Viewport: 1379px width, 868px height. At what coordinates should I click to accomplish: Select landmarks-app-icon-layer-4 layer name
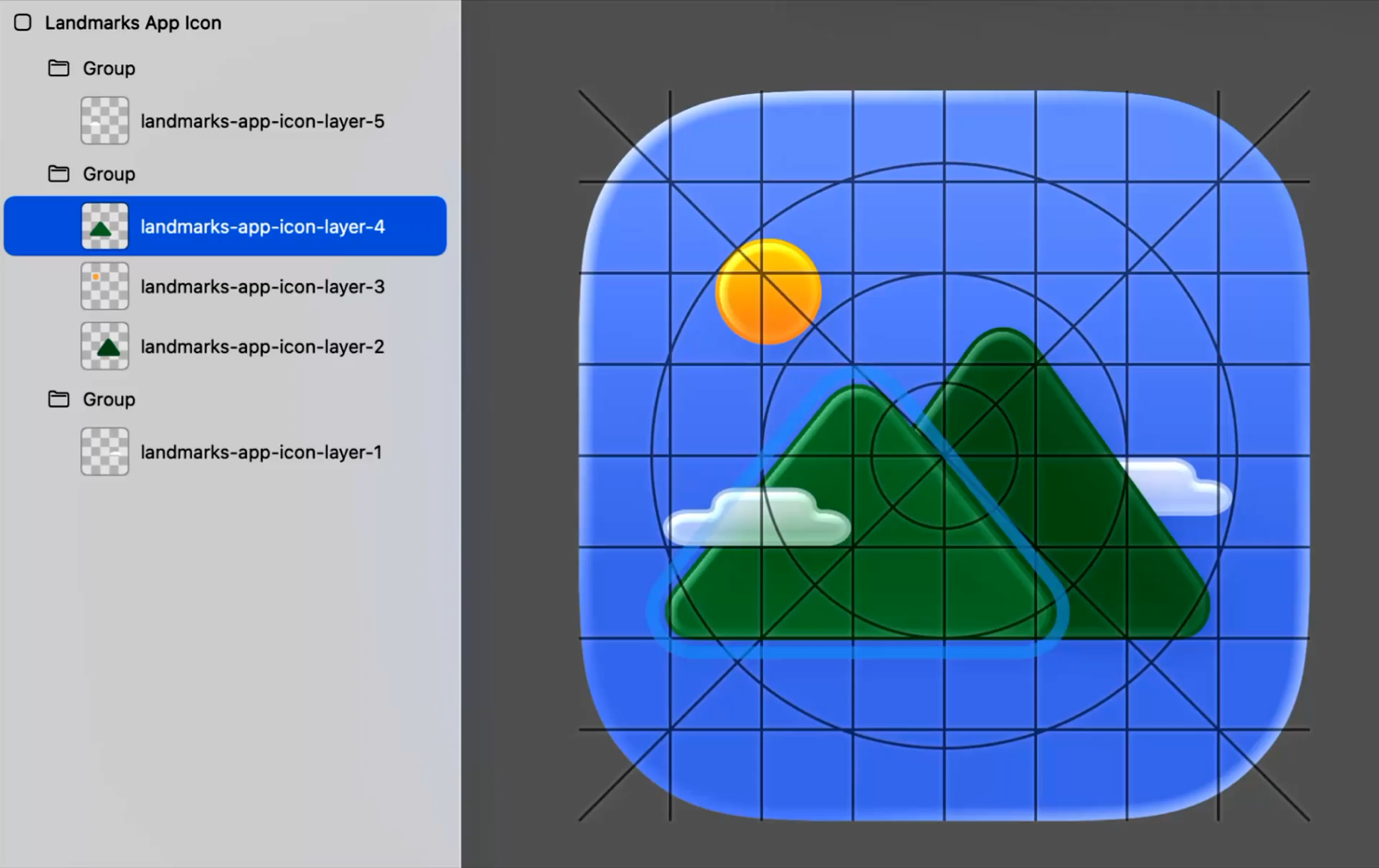point(262,226)
